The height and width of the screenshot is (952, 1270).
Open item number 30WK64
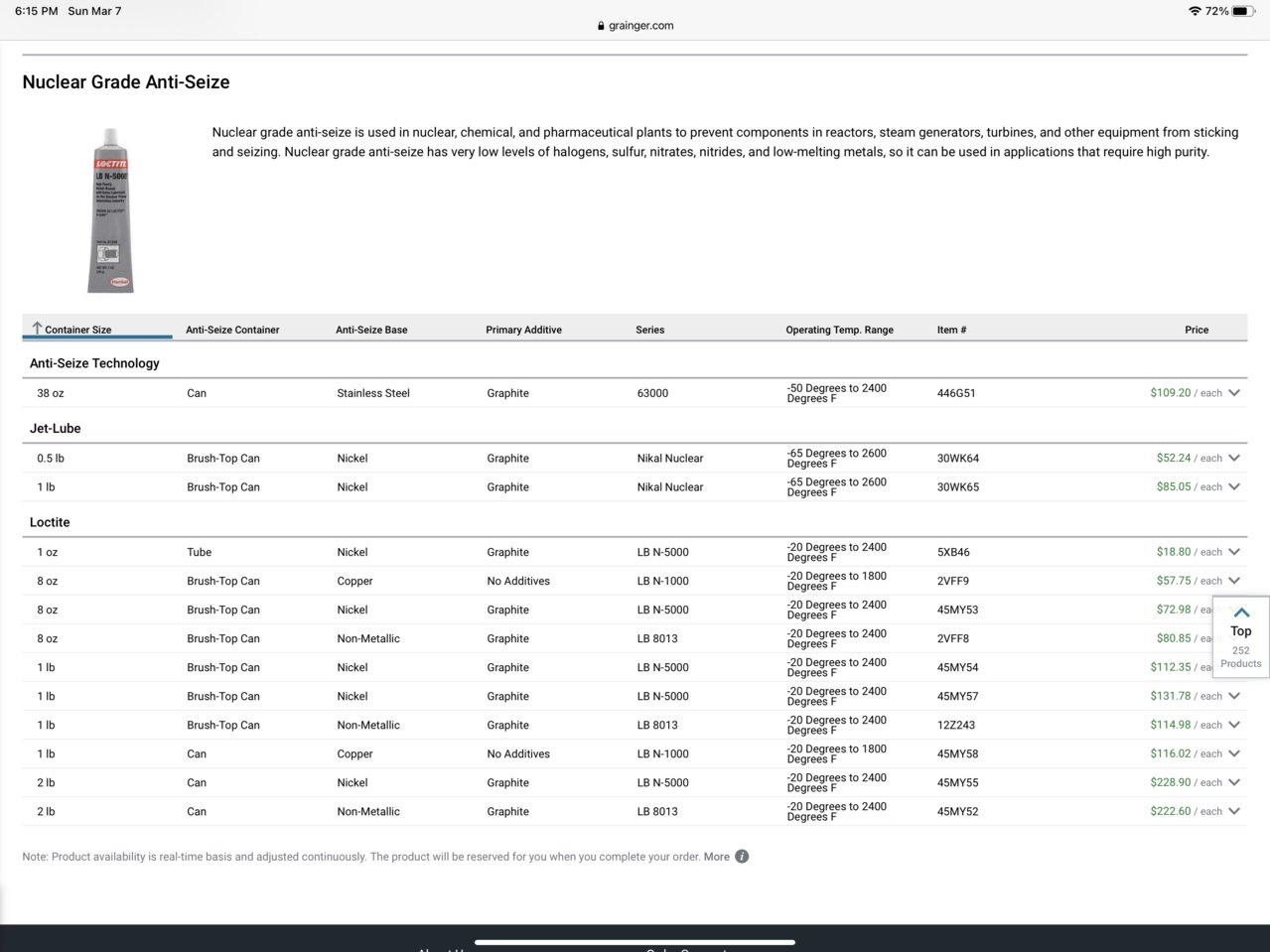(x=958, y=459)
